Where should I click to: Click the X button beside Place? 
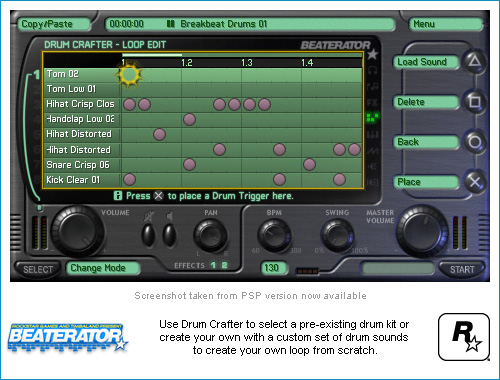coord(475,182)
